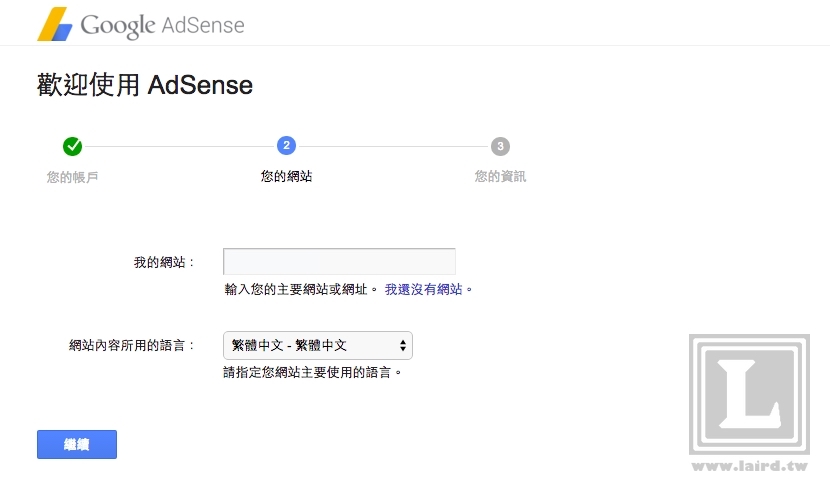Focus the 我的網站 text input field
Viewport: 830px width, 489px height.
(x=339, y=262)
